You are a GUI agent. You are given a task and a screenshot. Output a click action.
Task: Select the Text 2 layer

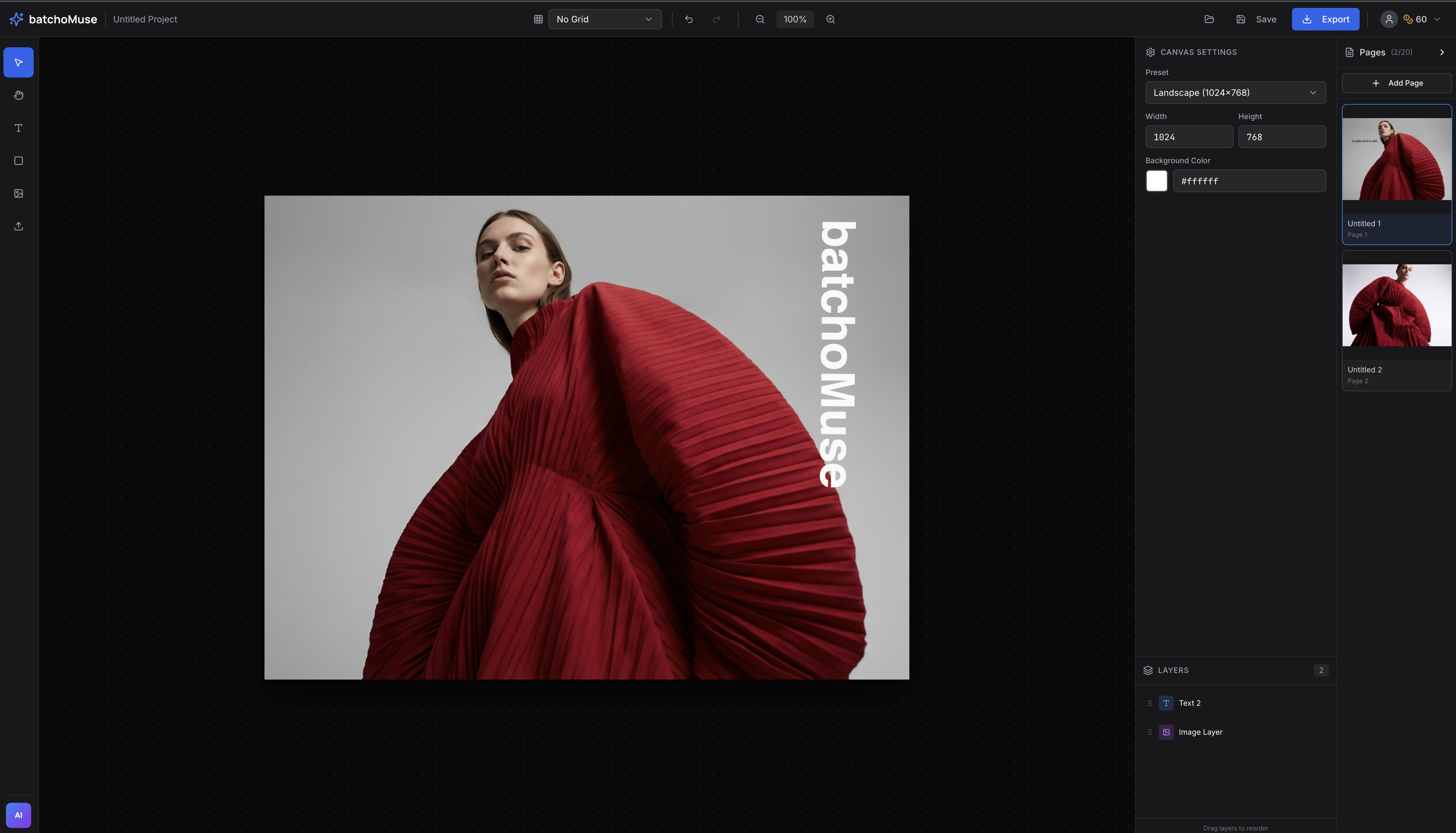click(x=1190, y=703)
